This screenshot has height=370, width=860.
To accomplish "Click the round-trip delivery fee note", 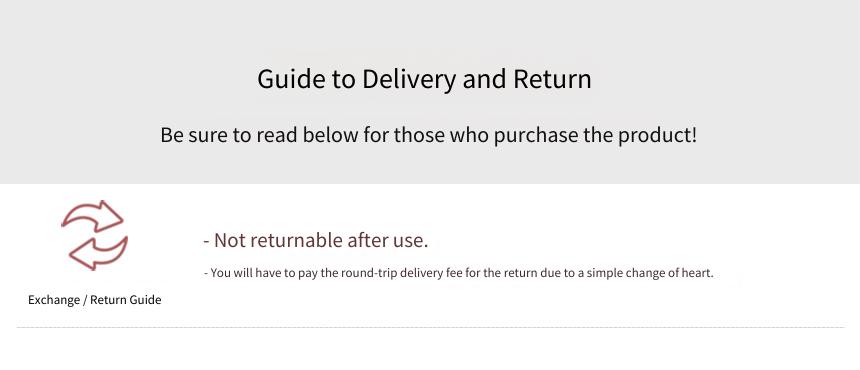I will click(x=459, y=273).
